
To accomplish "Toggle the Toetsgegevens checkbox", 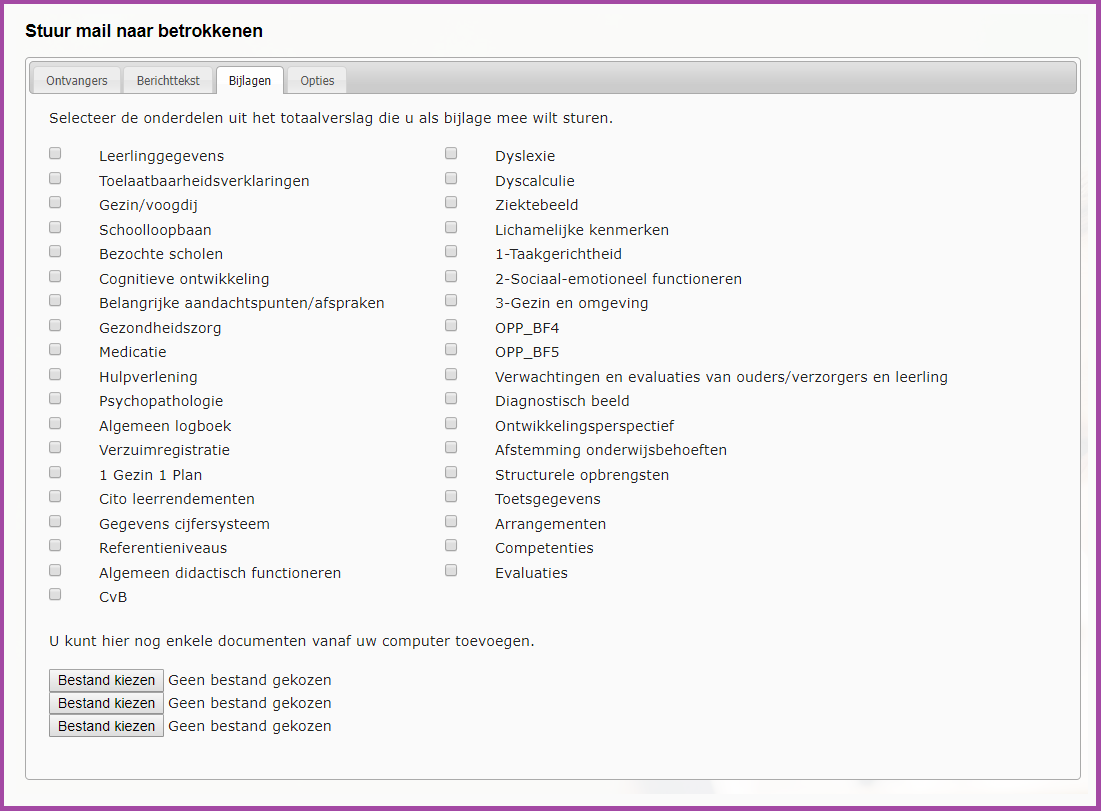I will [x=451, y=497].
